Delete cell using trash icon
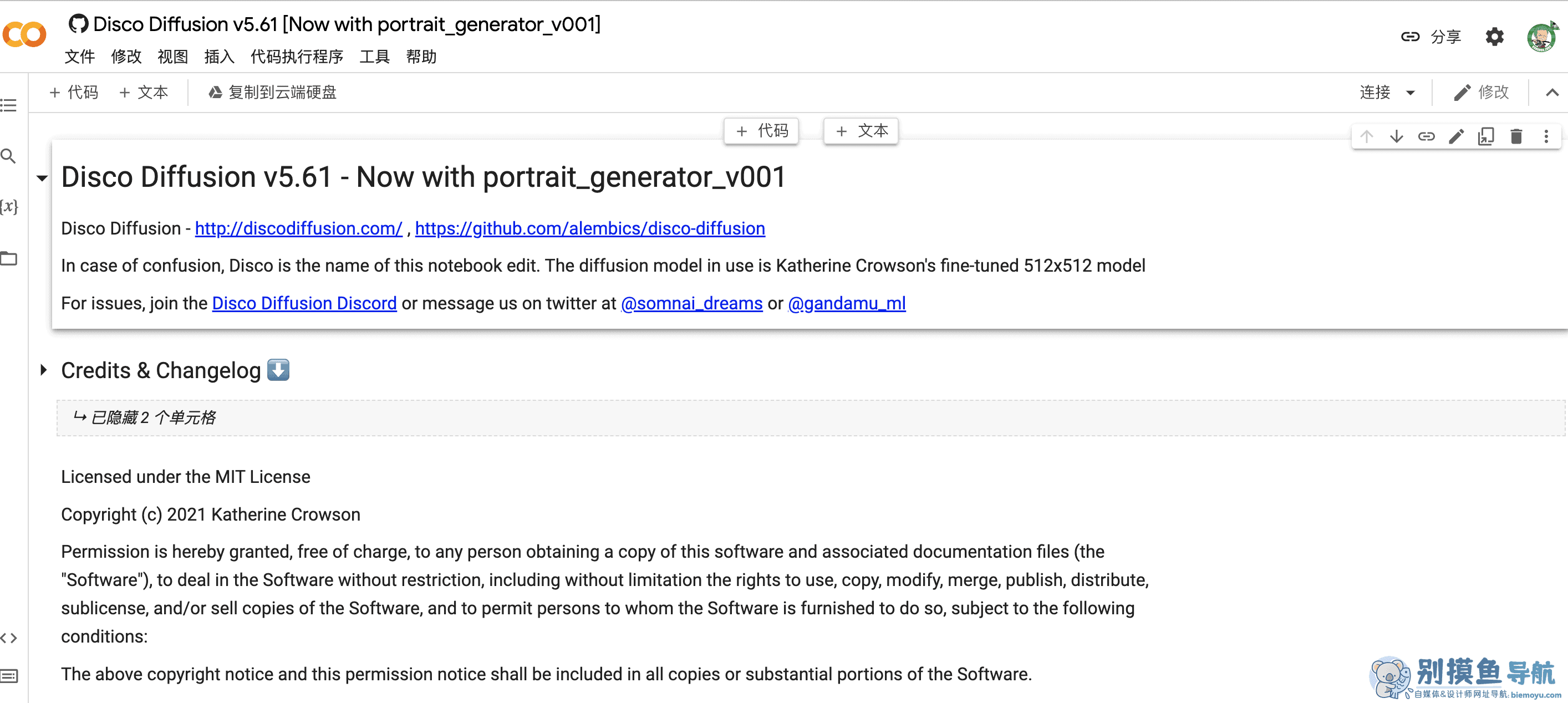The width and height of the screenshot is (1568, 703). point(1516,136)
